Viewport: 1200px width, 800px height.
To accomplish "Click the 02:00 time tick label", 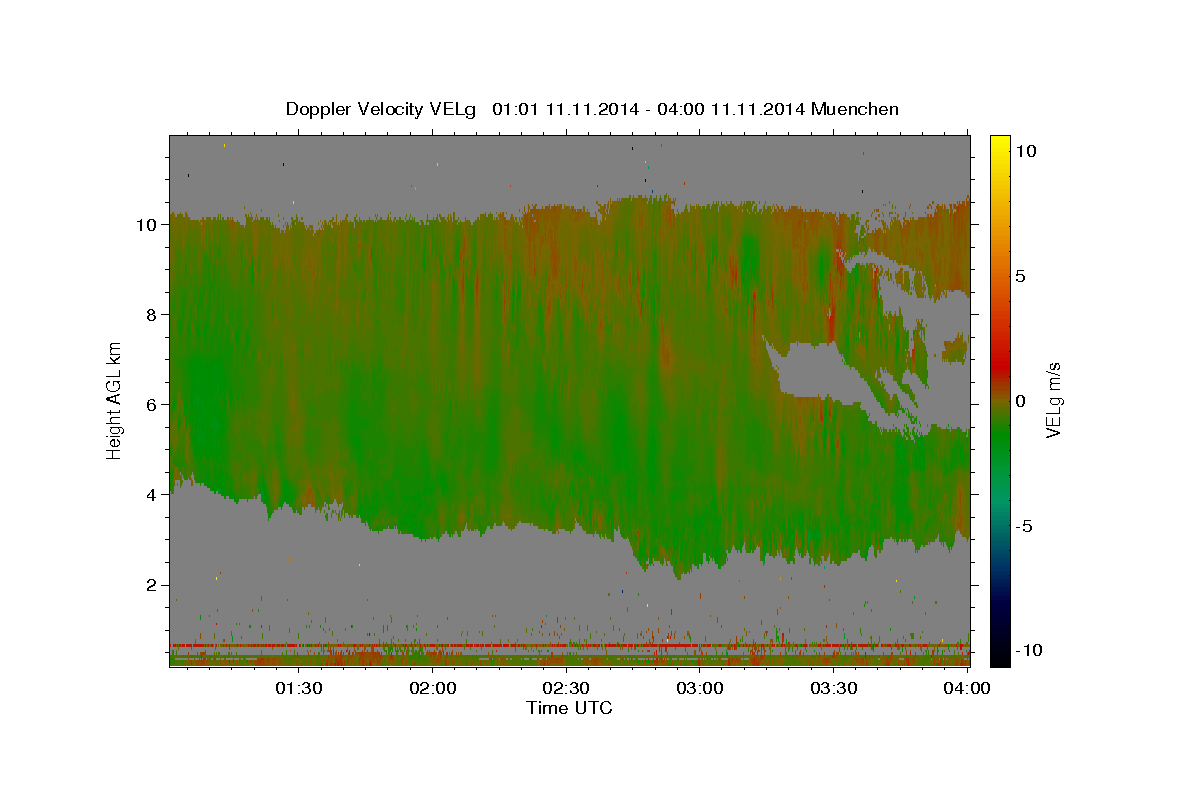I will [433, 688].
